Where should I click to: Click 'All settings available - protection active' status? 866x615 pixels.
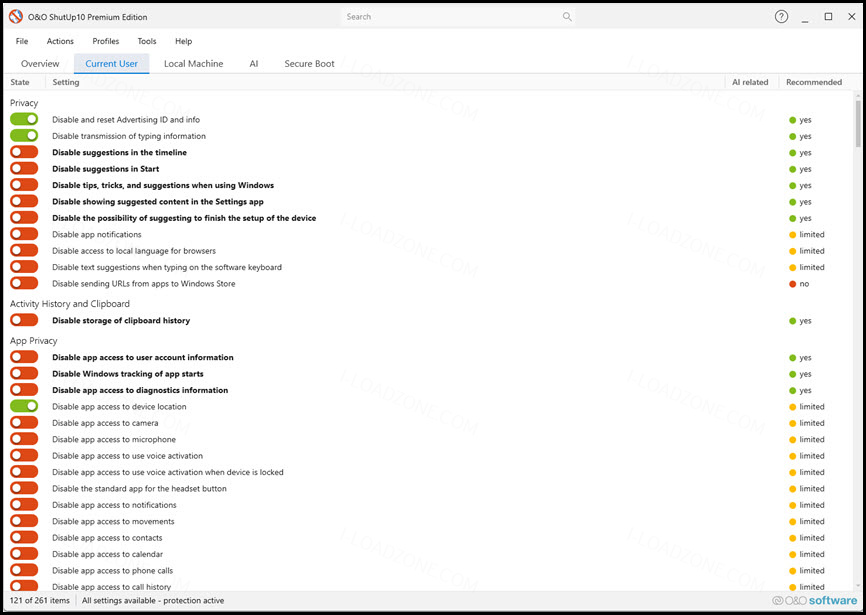153,600
